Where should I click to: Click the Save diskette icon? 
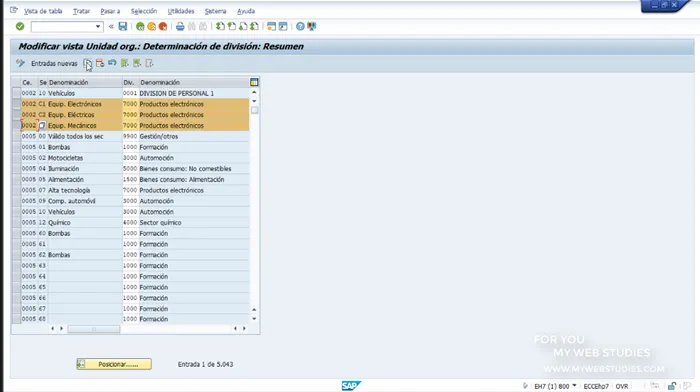pyautogui.click(x=123, y=26)
